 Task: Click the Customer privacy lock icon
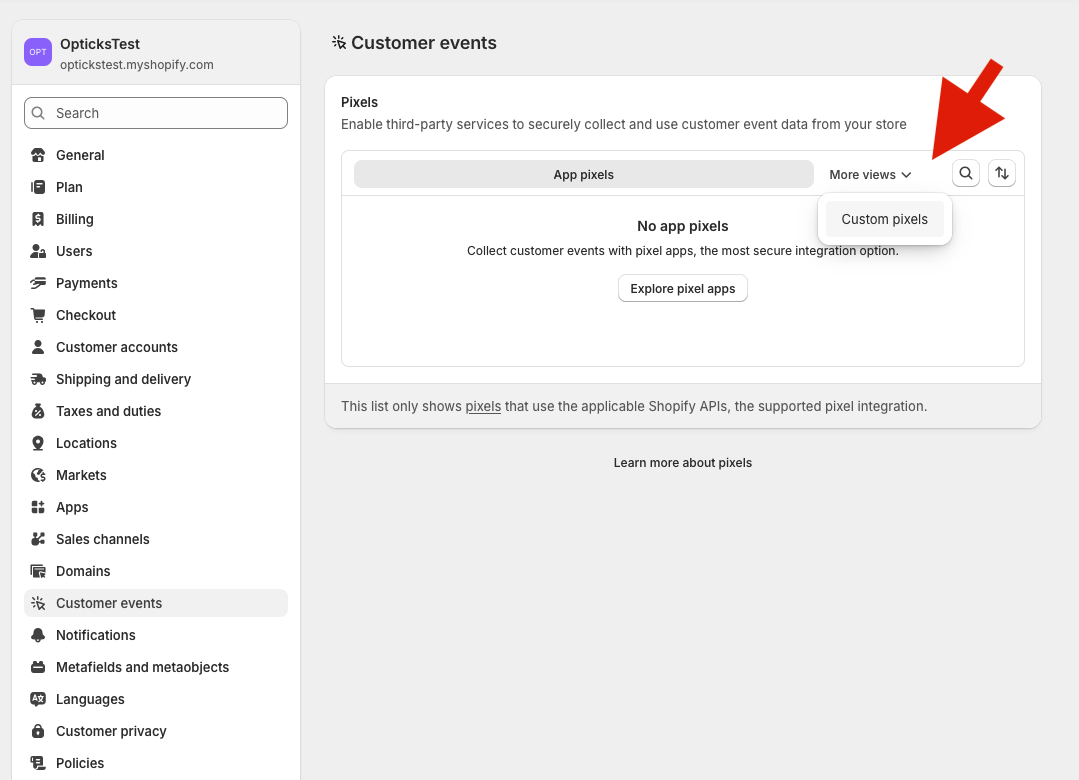(x=37, y=731)
